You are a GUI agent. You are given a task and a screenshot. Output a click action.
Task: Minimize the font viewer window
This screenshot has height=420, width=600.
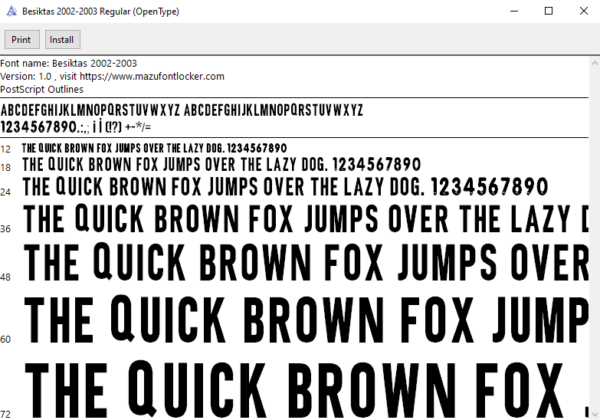click(x=514, y=11)
